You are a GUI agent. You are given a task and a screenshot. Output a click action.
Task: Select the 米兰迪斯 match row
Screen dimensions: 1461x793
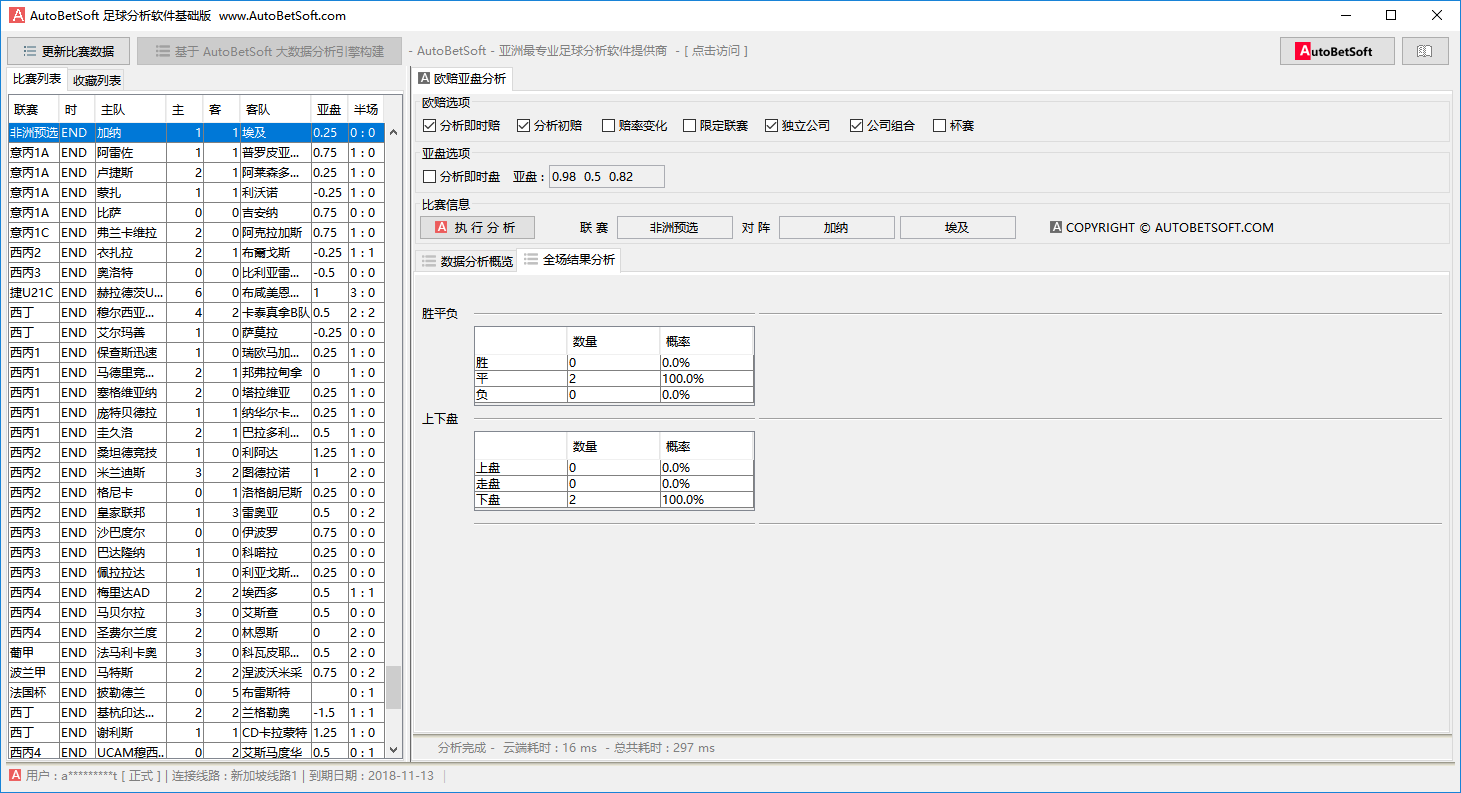pyautogui.click(x=196, y=473)
